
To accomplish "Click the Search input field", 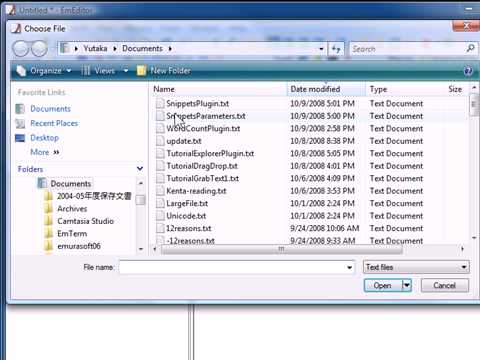I will (407, 49).
